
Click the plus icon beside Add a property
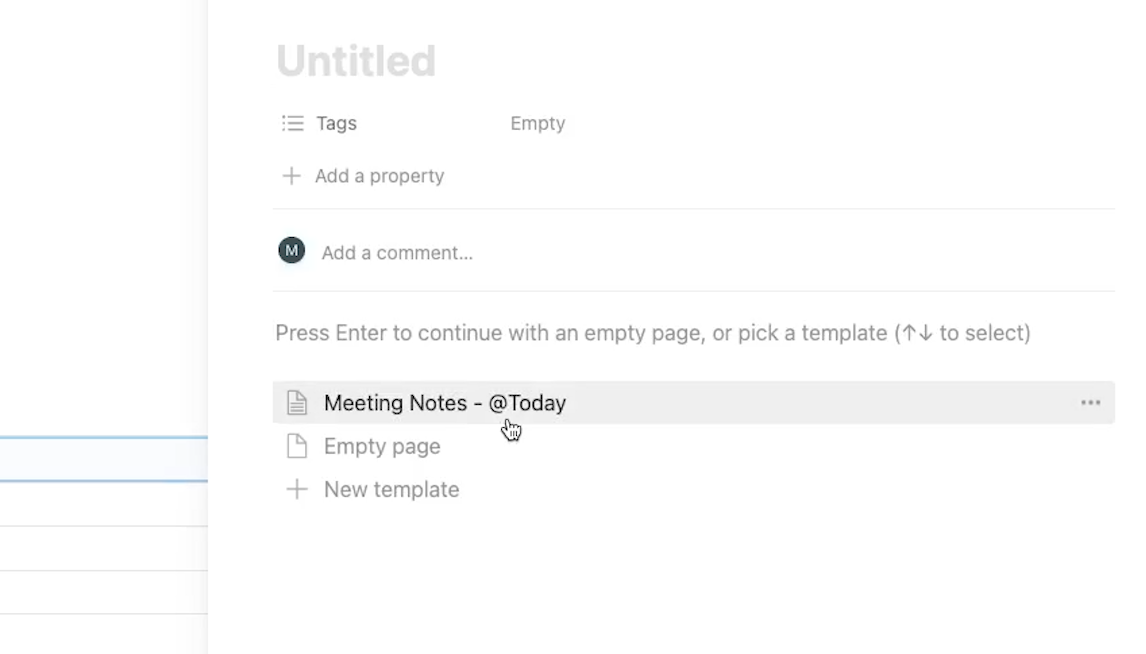click(292, 176)
